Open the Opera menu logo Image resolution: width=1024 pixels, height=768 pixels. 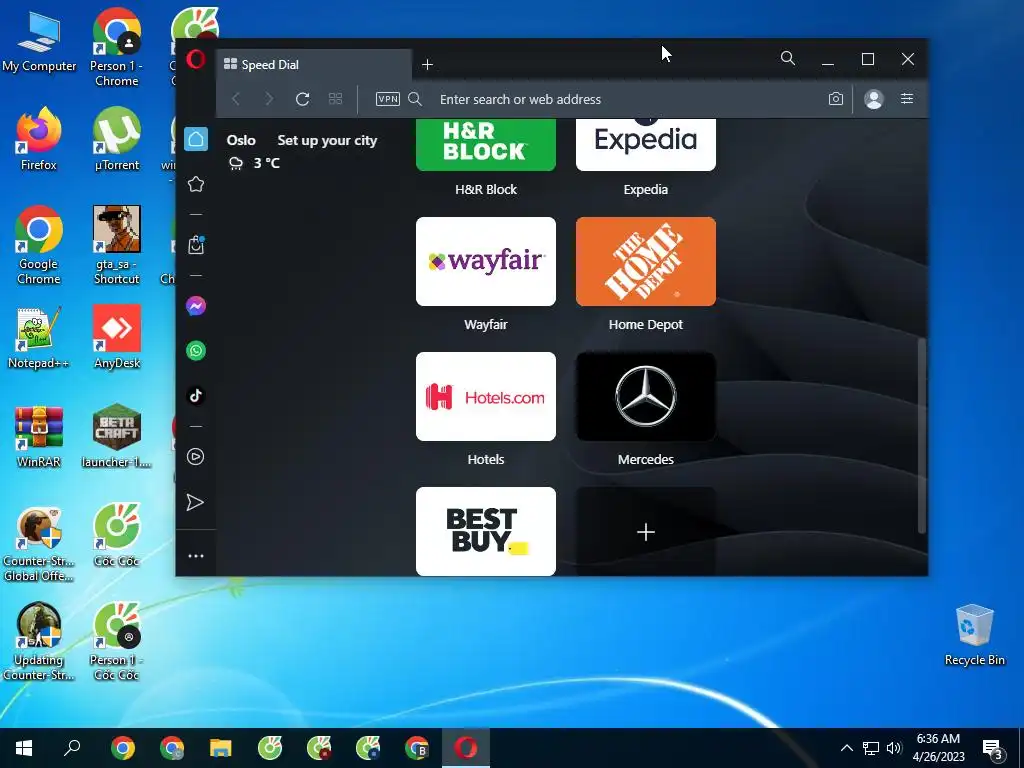[195, 59]
